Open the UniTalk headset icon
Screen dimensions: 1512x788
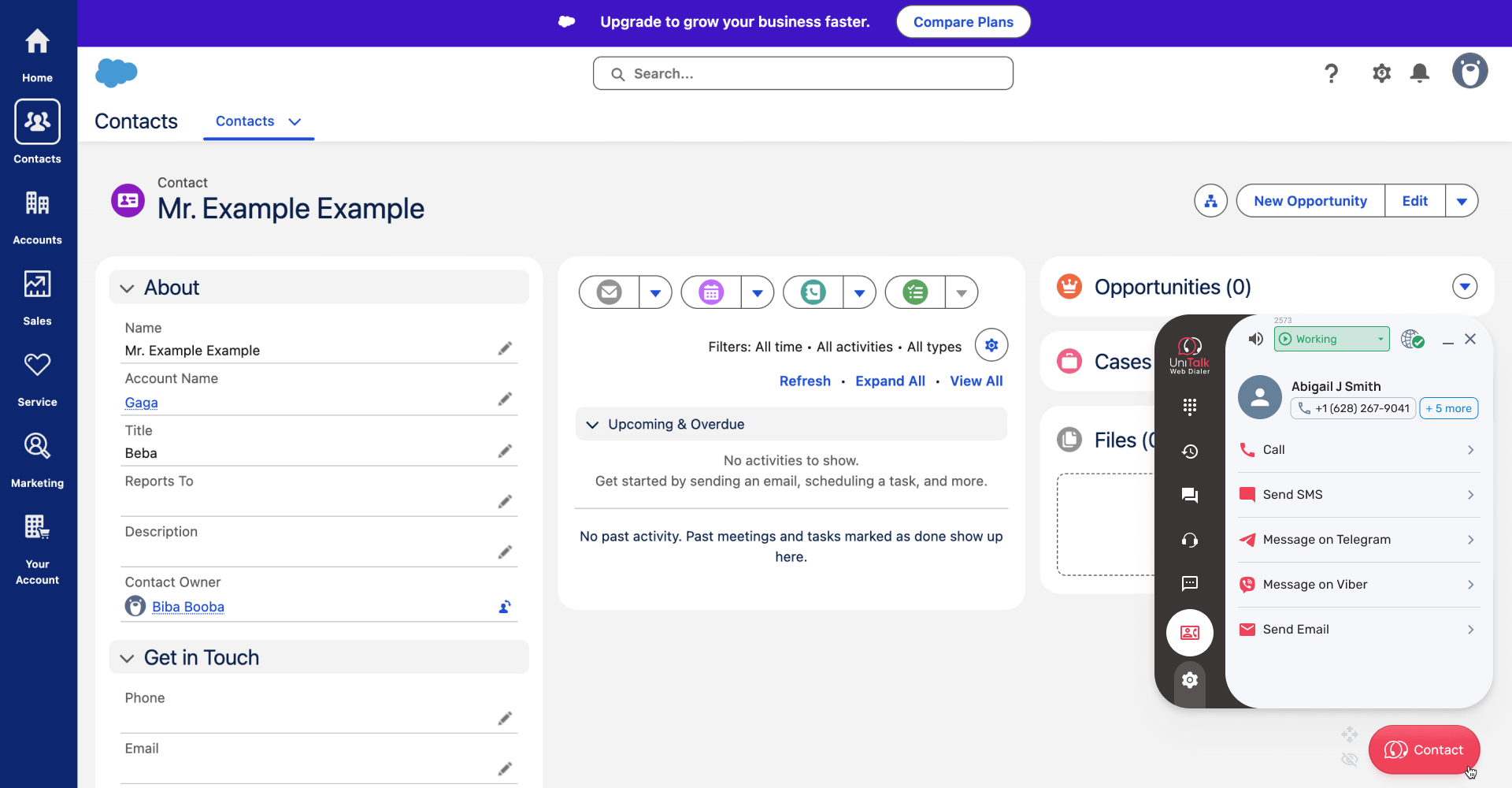point(1190,540)
